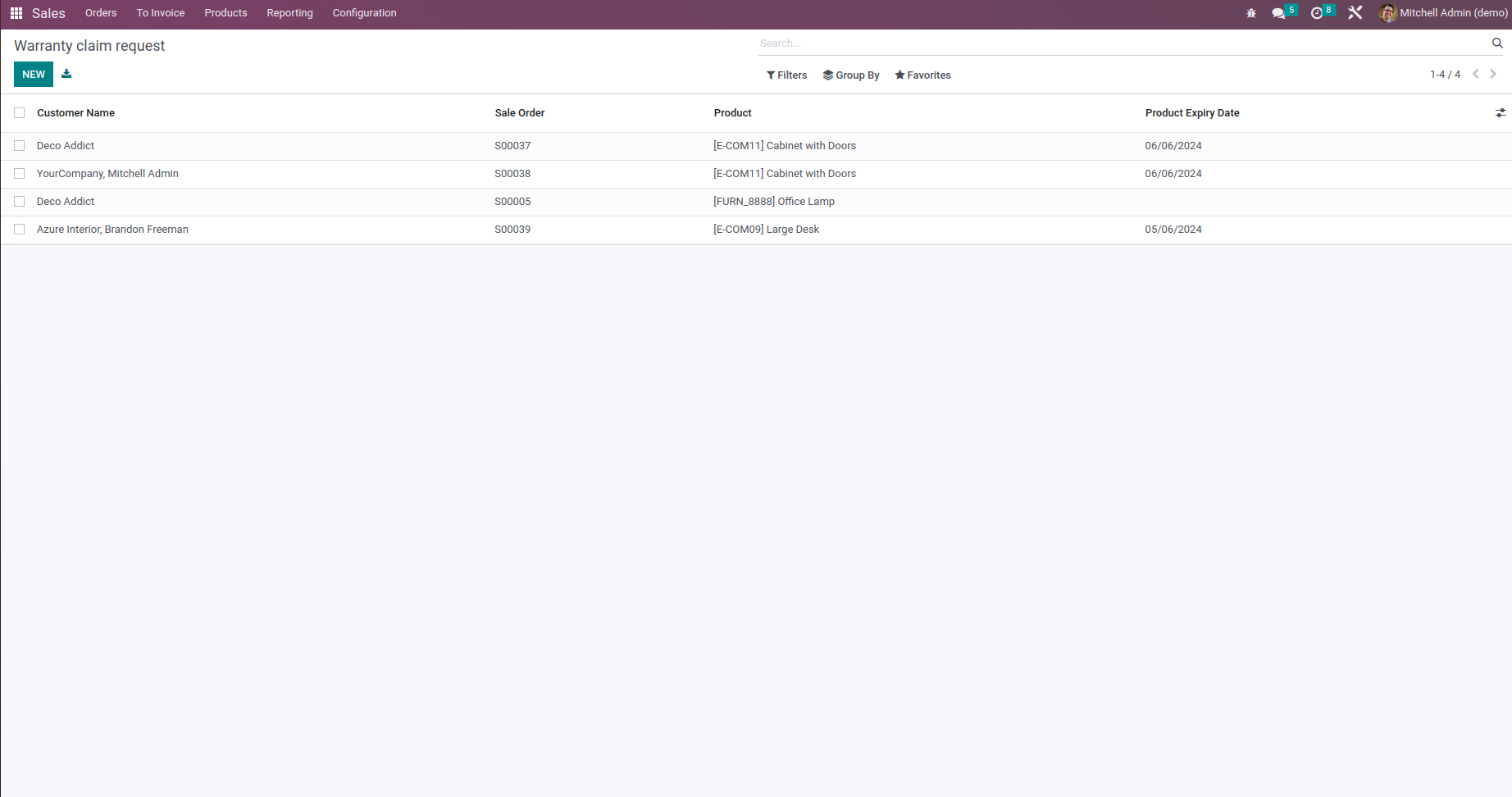Check the box for order S00037
The image size is (1512, 797).
click(20, 146)
